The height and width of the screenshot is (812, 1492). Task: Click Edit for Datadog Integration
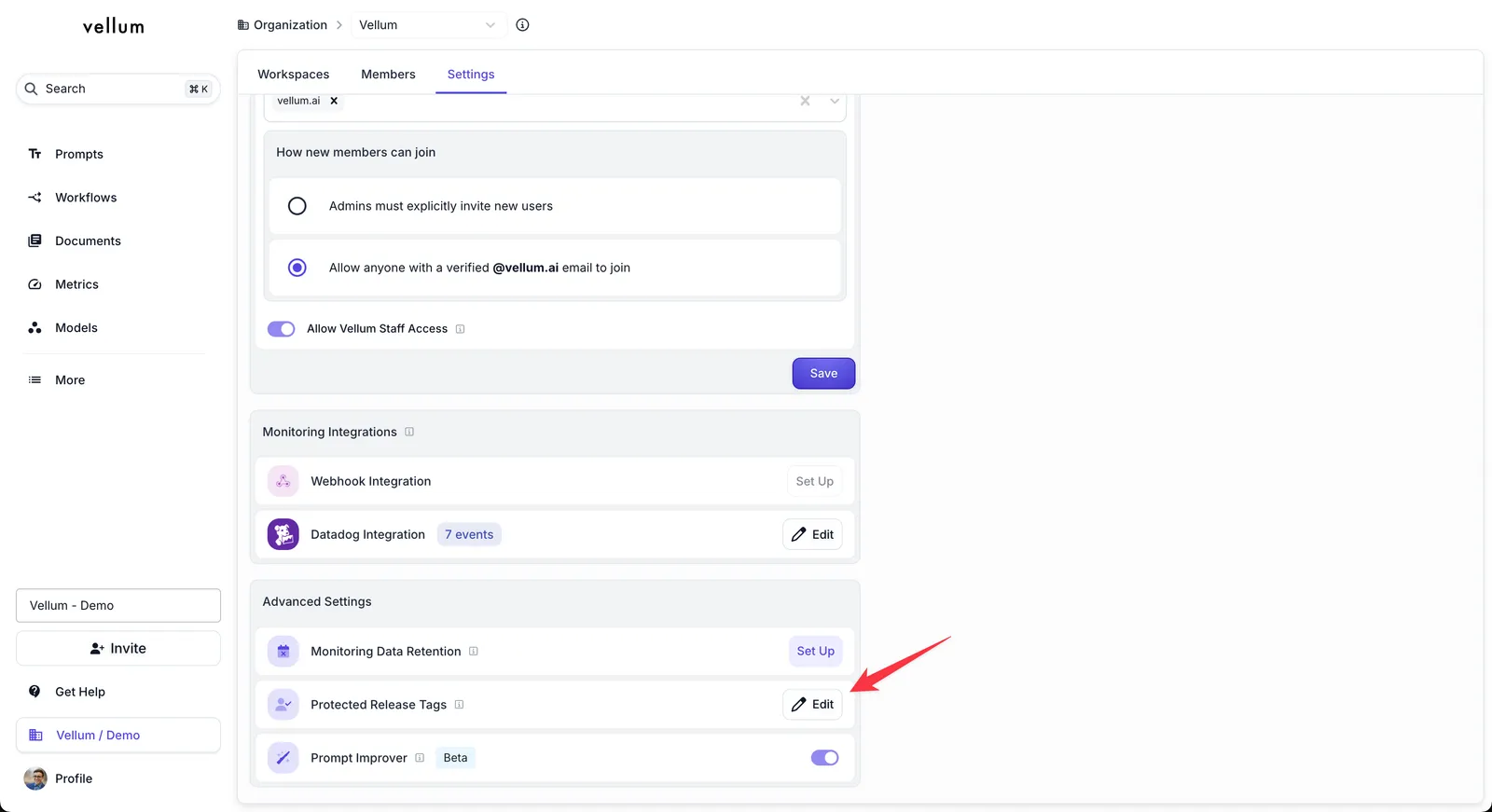tap(813, 534)
